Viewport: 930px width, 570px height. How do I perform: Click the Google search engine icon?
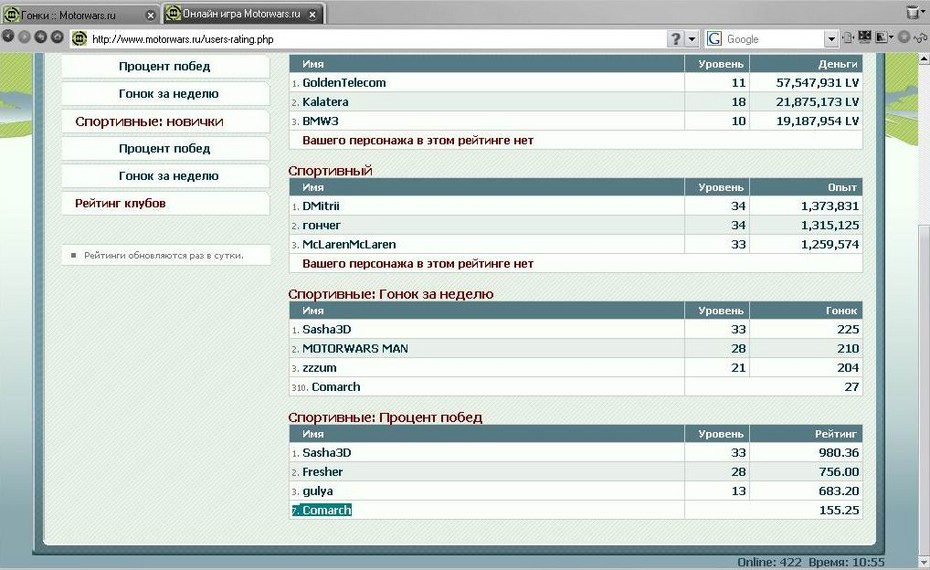coord(714,39)
